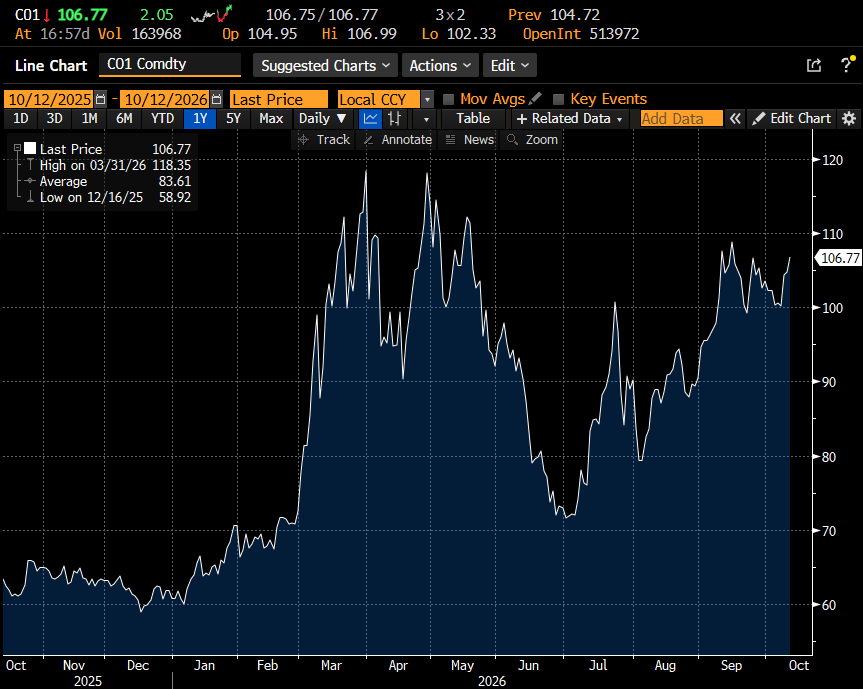The height and width of the screenshot is (689, 863).
Task: Open the start date calendar picker icon
Action: pyautogui.click(x=100, y=99)
